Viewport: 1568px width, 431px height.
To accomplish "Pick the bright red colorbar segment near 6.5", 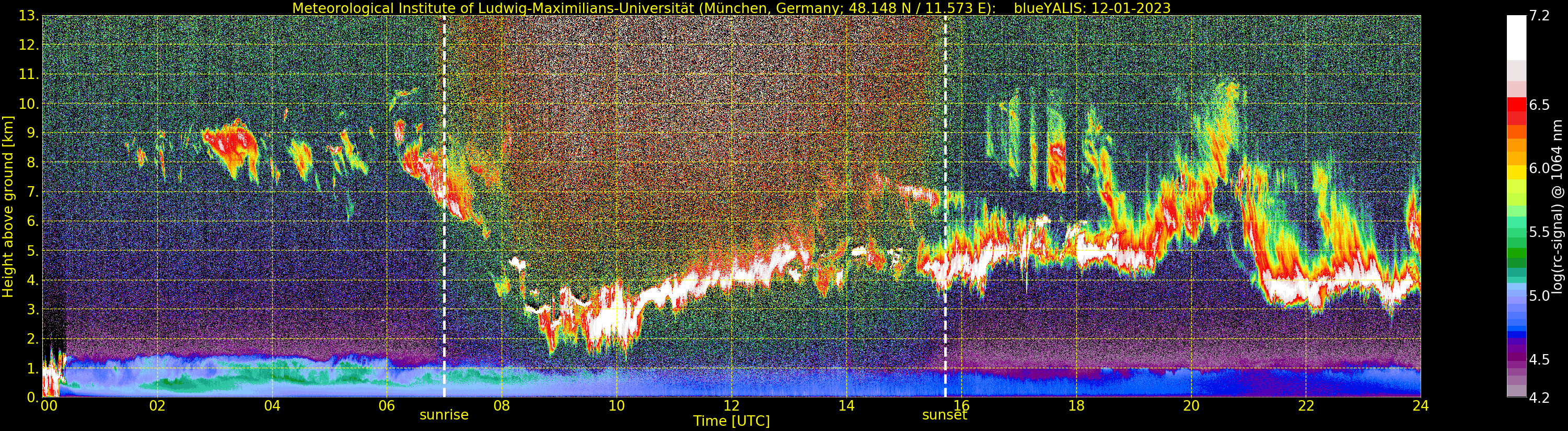I will [x=1516, y=105].
